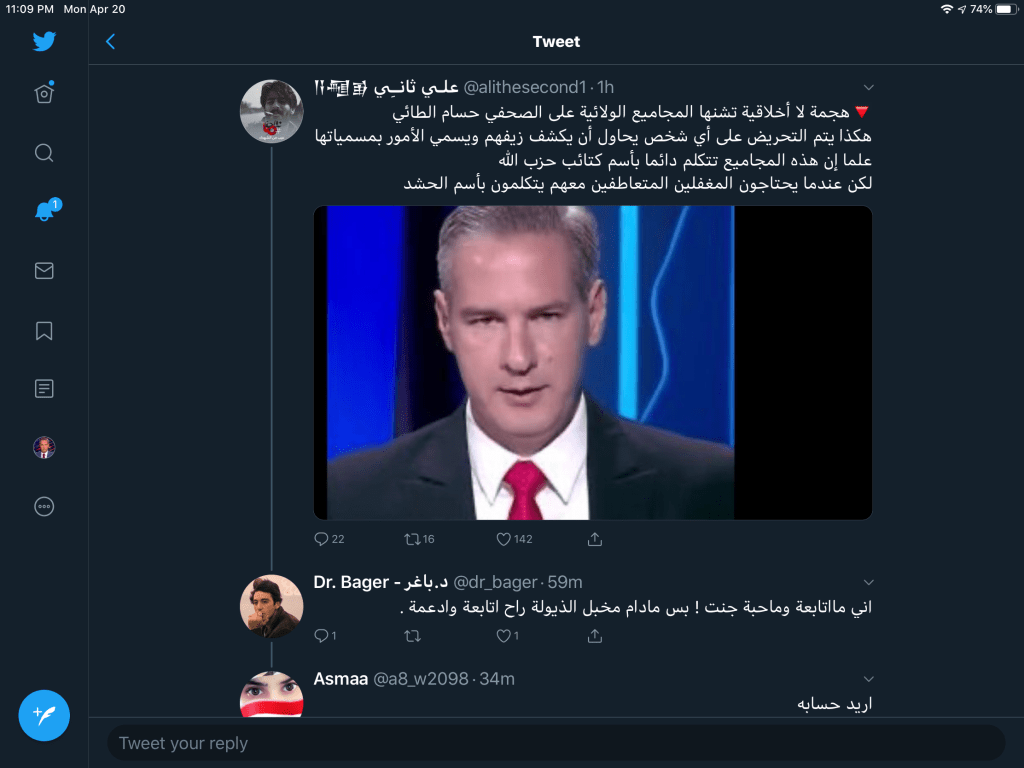The width and height of the screenshot is (1024, 768).
Task: Expand options chevron on Dr. Bager's reply
Action: [x=868, y=583]
